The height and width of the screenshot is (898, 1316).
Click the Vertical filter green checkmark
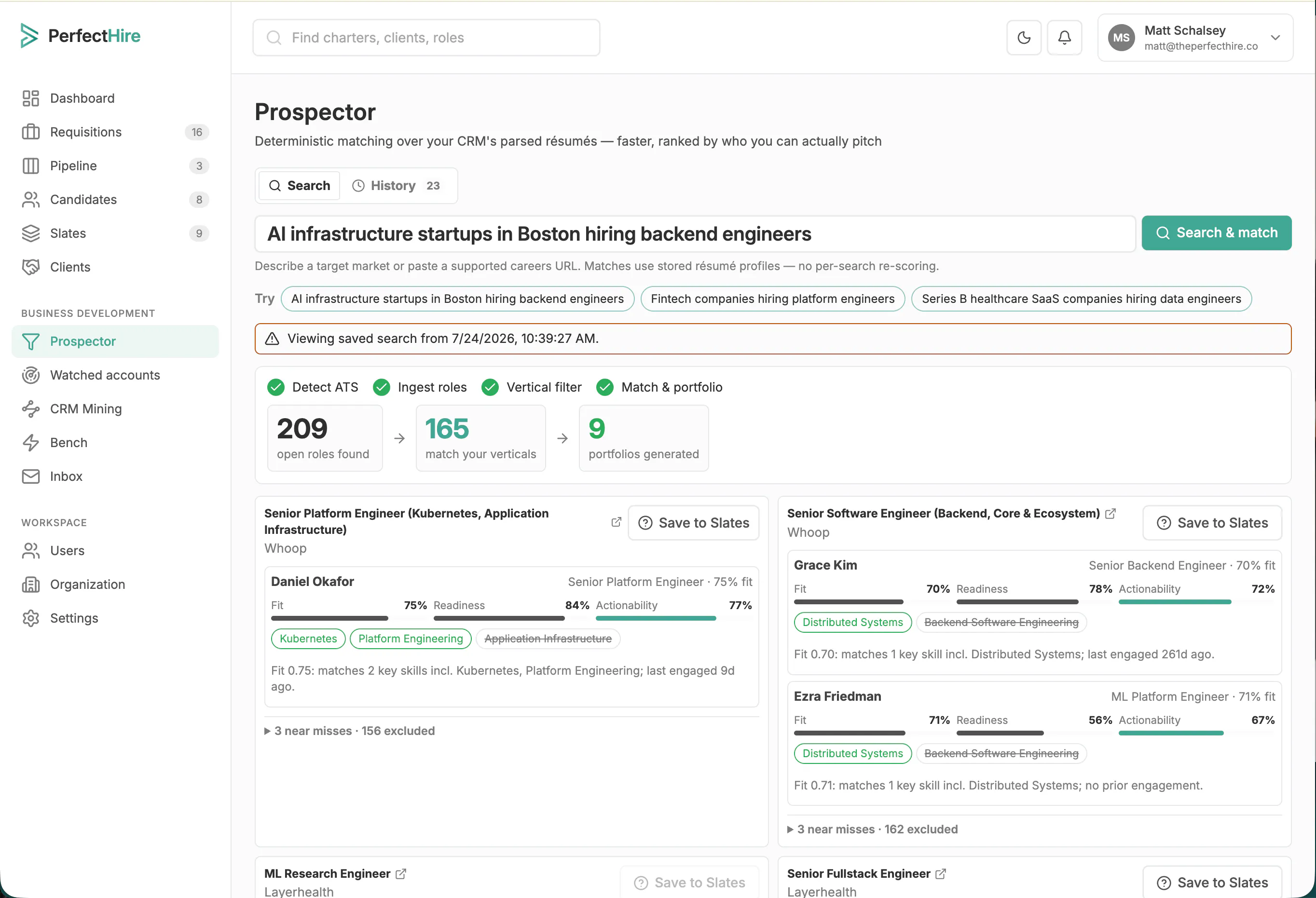click(x=490, y=387)
